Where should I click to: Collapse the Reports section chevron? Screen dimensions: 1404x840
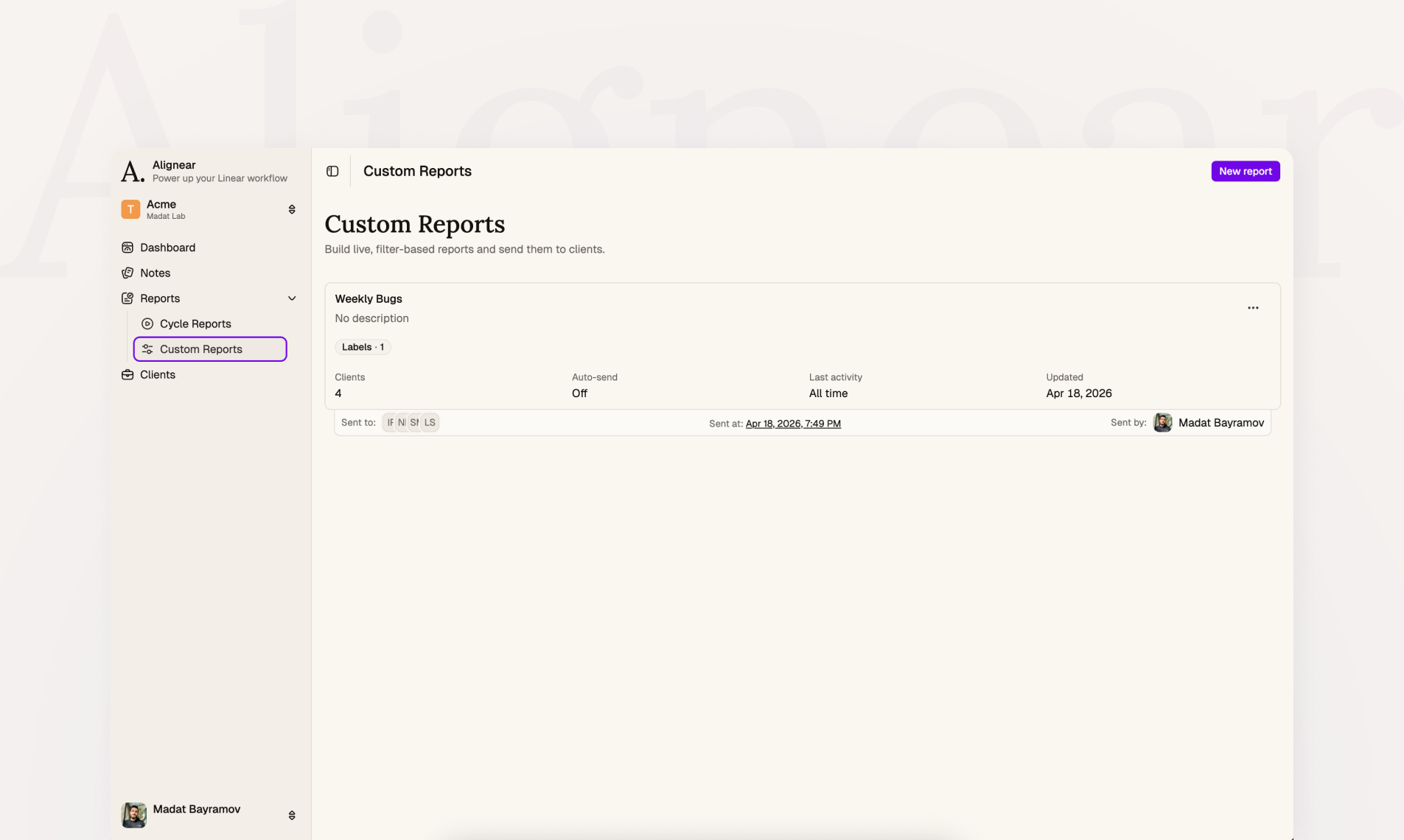point(292,298)
